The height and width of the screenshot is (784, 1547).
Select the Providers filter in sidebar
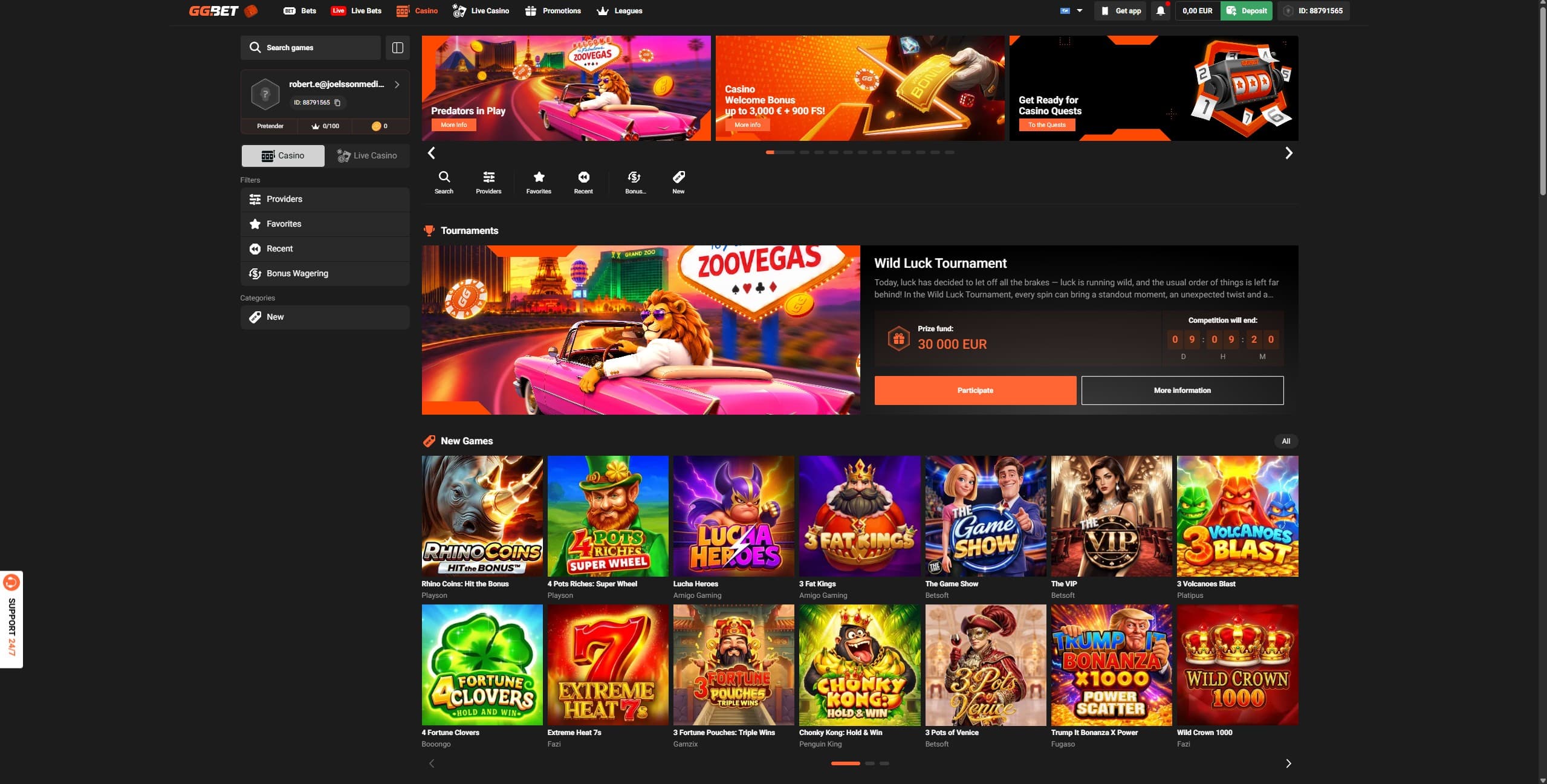325,199
